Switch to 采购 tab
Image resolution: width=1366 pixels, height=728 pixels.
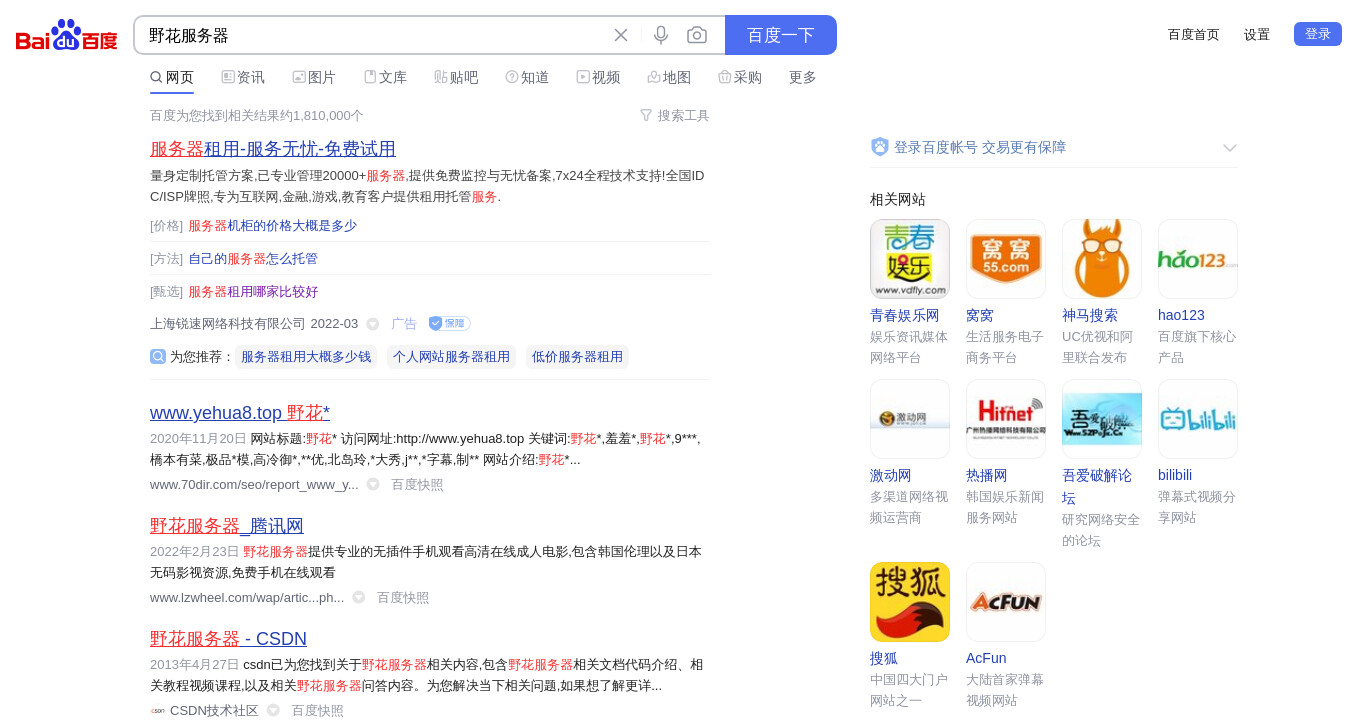[740, 77]
